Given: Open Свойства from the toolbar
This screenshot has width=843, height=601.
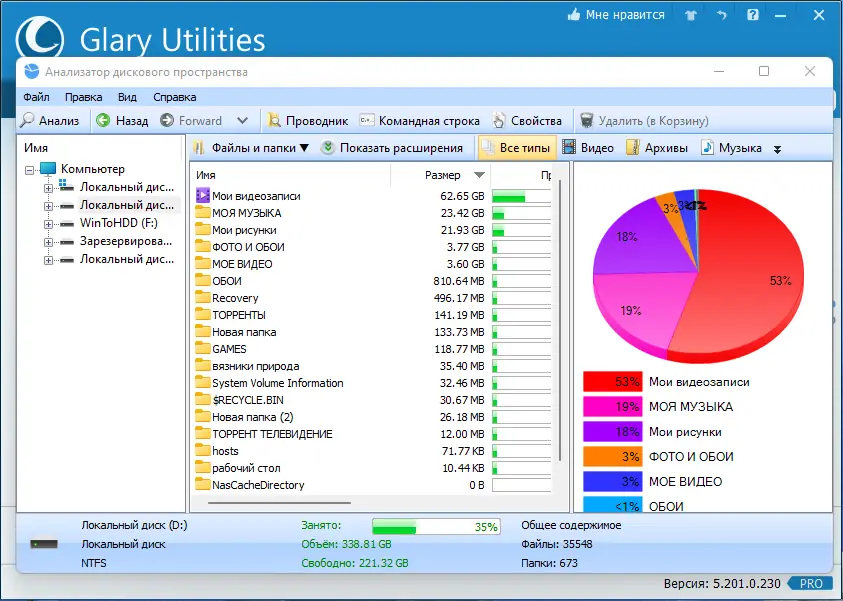Looking at the screenshot, I should pyautogui.click(x=527, y=121).
